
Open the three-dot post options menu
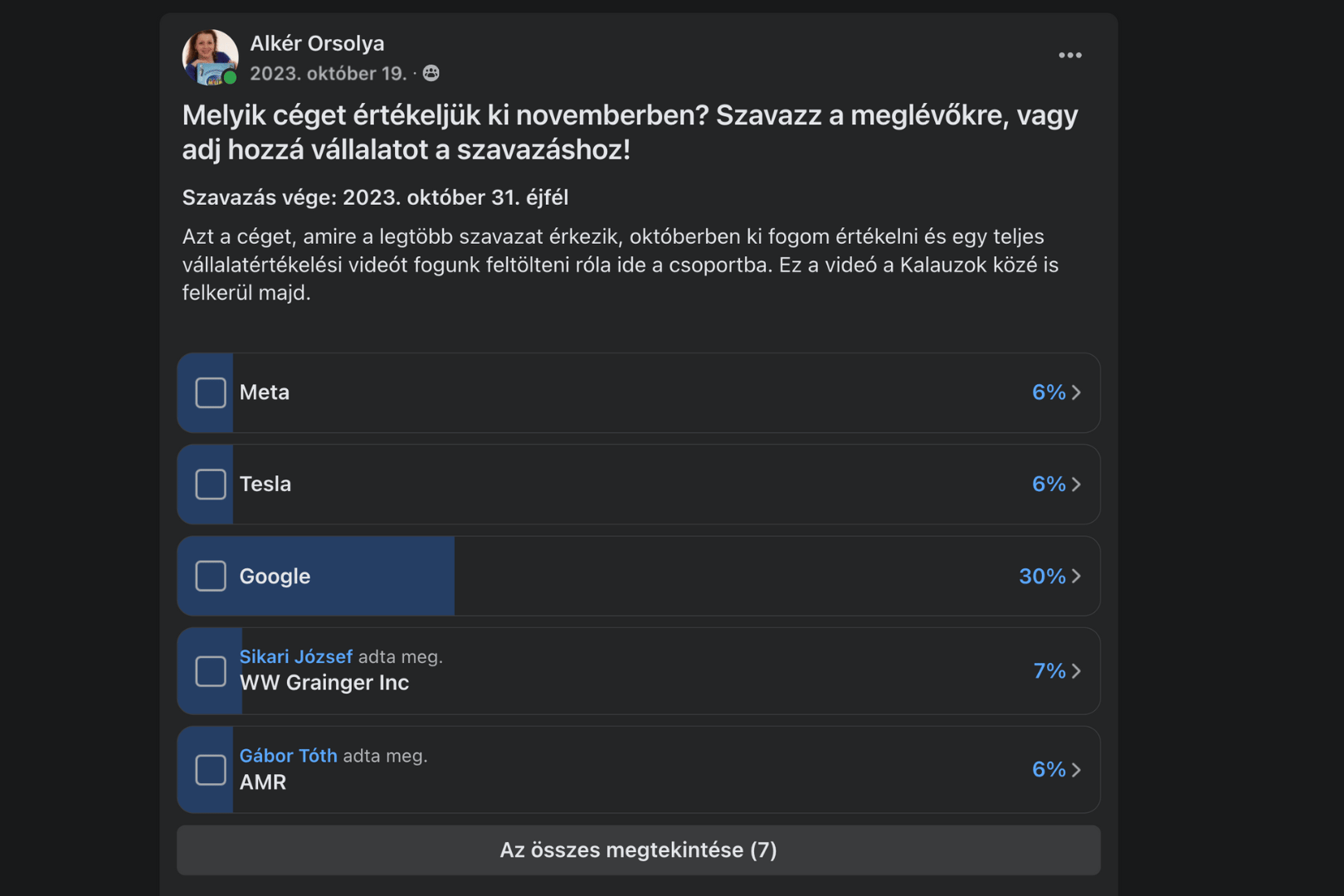(1069, 56)
